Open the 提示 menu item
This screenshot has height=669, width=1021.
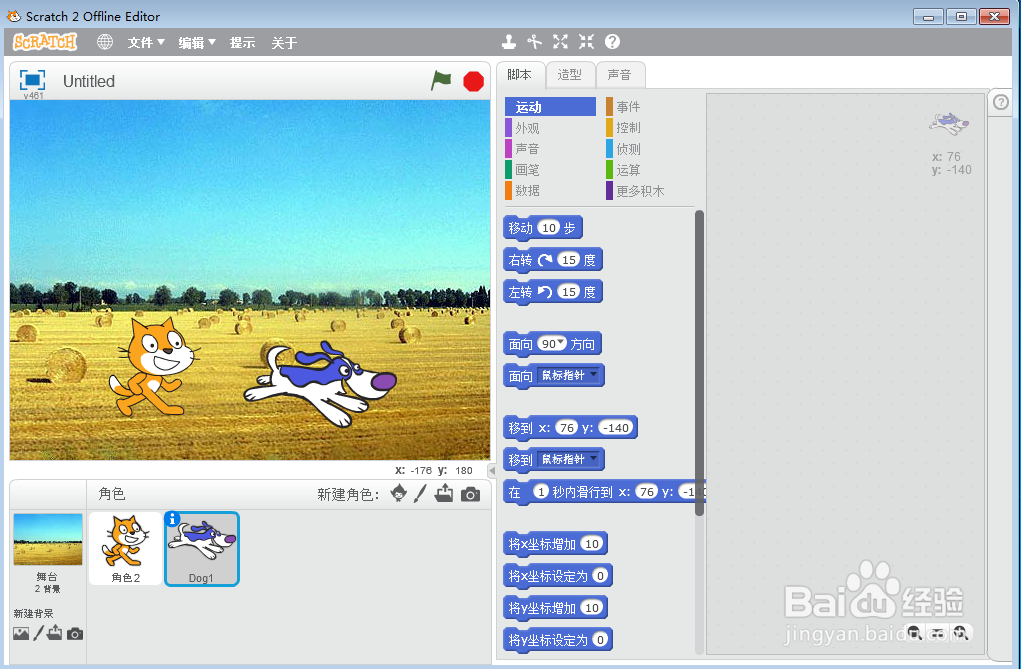(242, 43)
